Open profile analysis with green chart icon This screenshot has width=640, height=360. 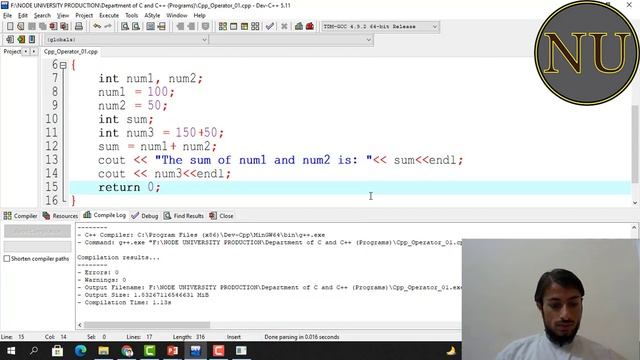tap(299, 27)
